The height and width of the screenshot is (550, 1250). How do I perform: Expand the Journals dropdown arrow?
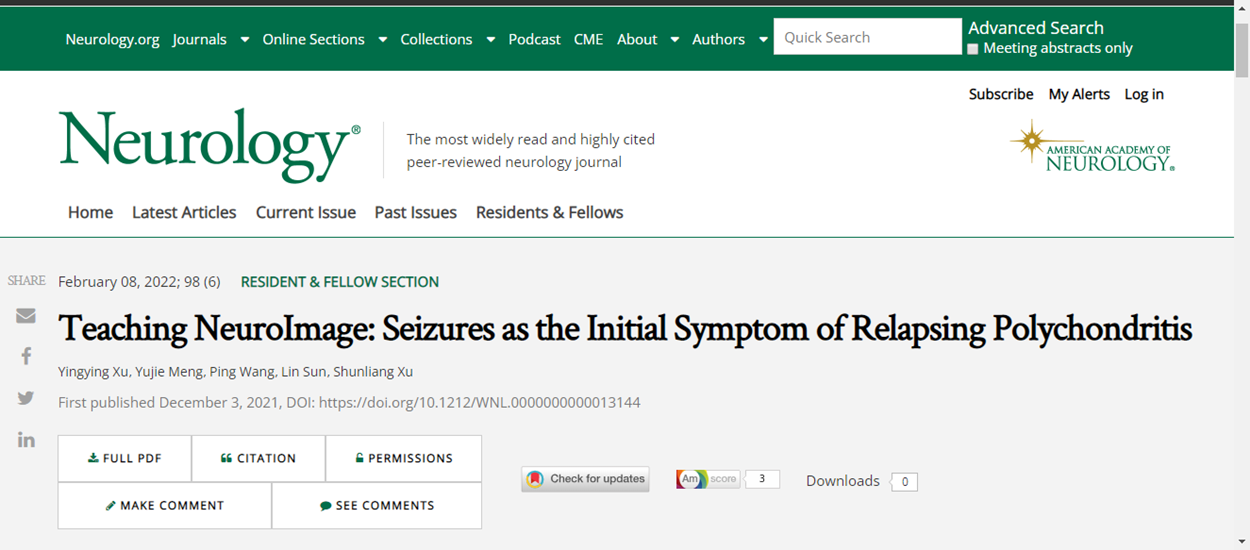click(x=244, y=40)
